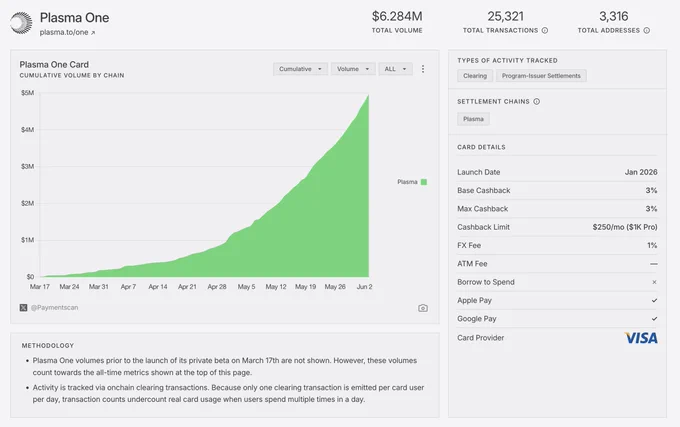
Task: Click the green Plasma legend swatch
Action: pos(424,182)
